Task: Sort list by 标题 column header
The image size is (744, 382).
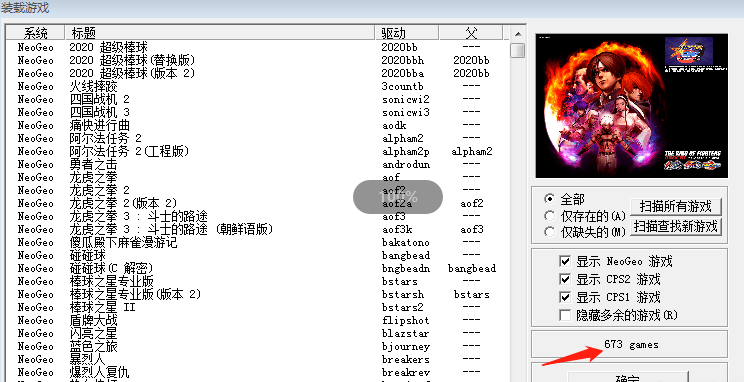Action: 220,33
